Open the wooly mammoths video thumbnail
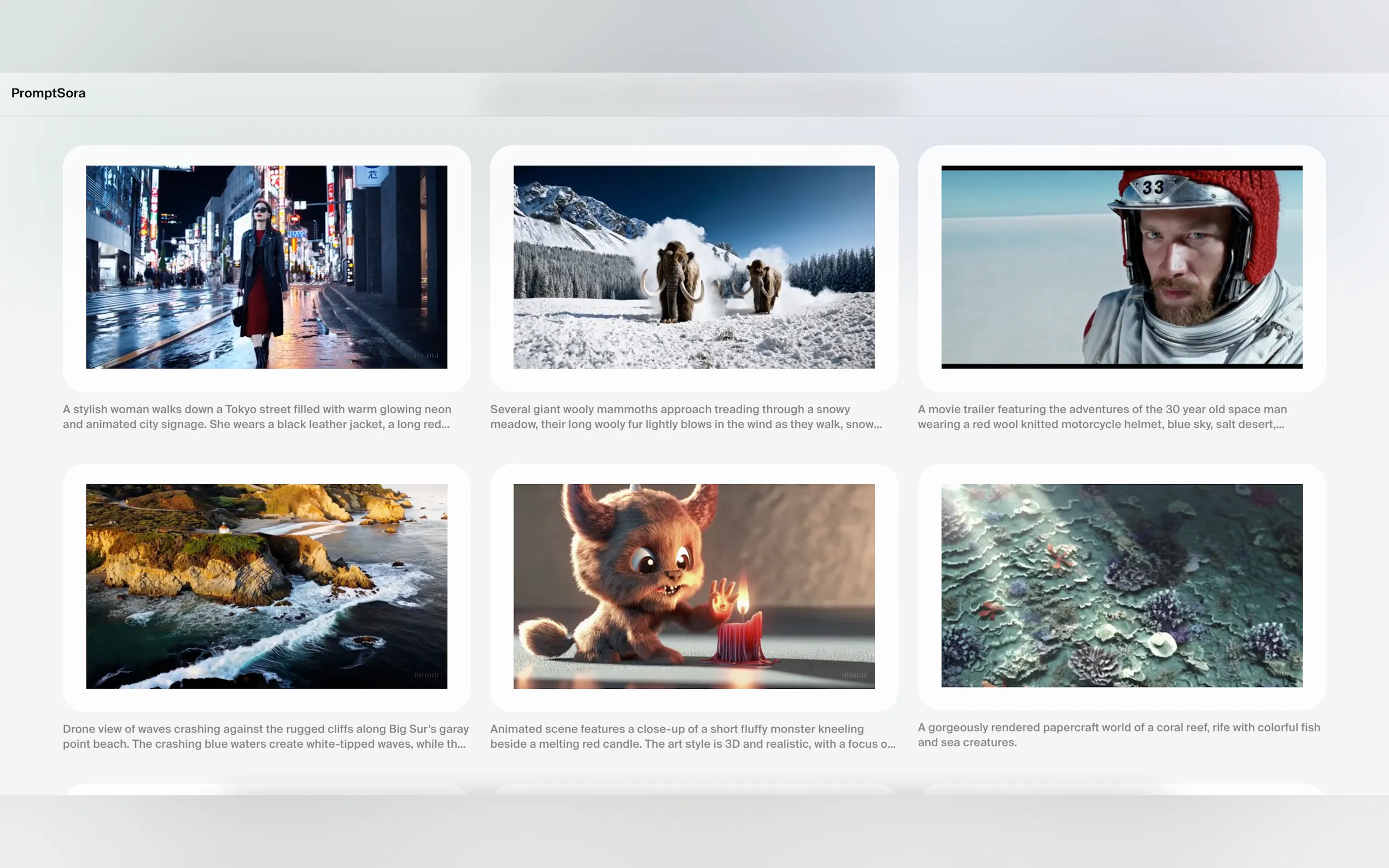1389x868 pixels. point(693,267)
